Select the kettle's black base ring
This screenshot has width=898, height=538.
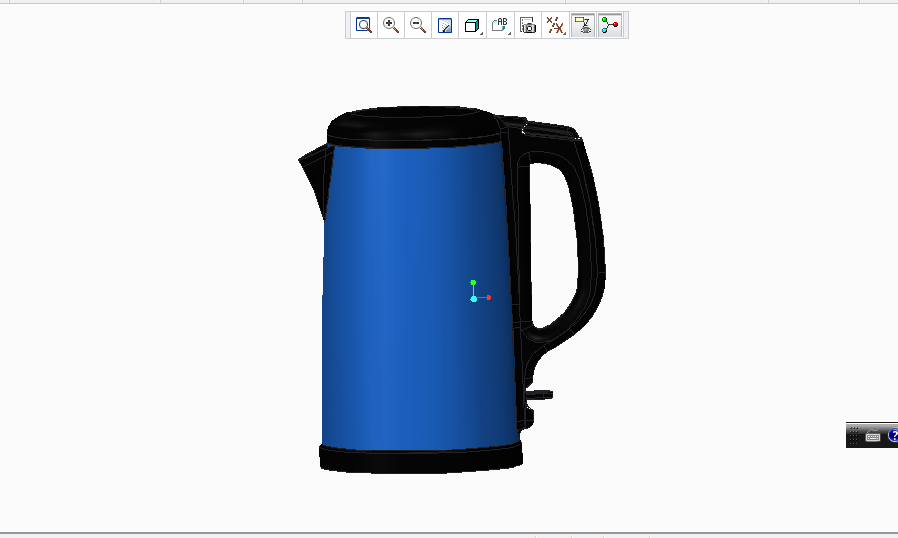pyautogui.click(x=421, y=460)
